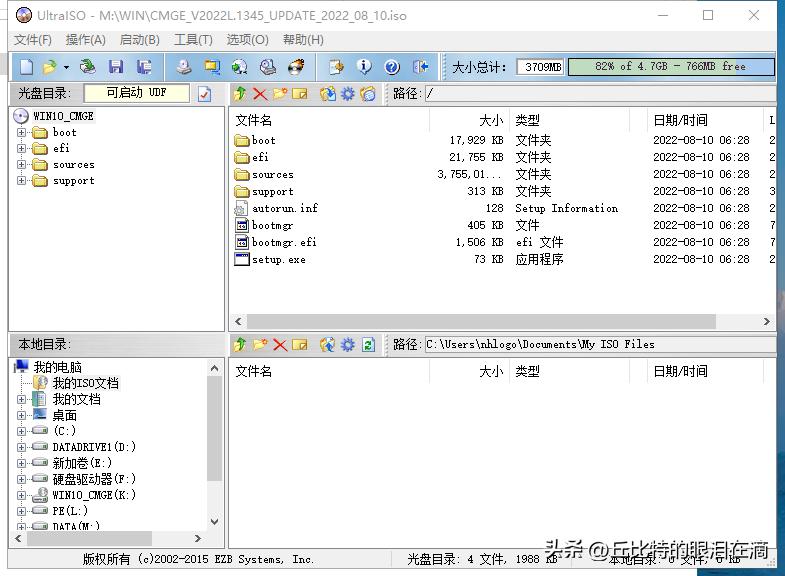Click the New Folder icon in disc toolbar
785x576 pixels.
[x=280, y=94]
